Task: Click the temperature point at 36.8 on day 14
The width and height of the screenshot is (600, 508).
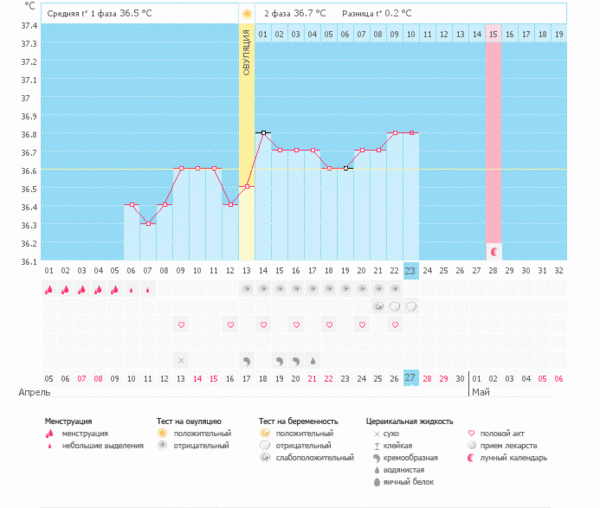Action: pyautogui.click(x=263, y=132)
